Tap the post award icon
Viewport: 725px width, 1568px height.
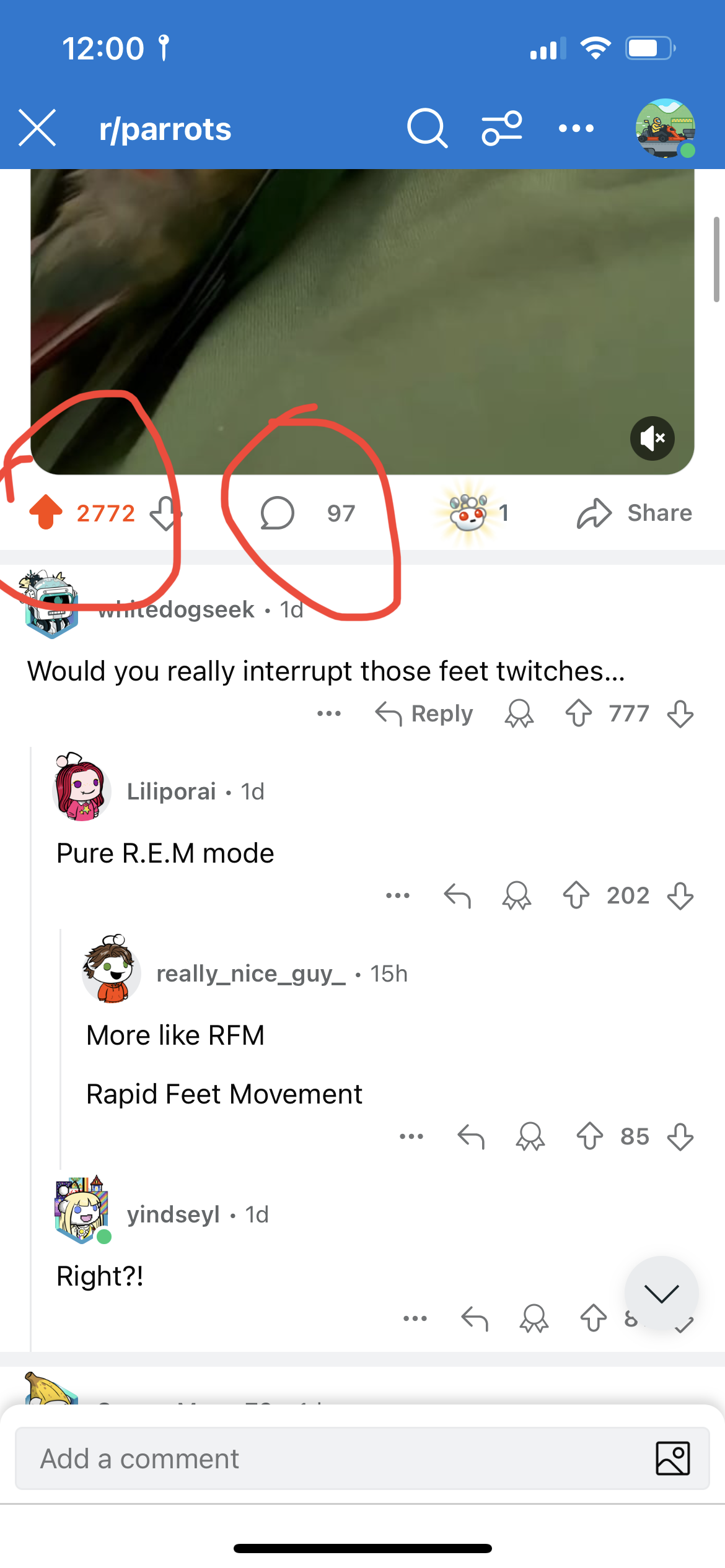click(468, 513)
